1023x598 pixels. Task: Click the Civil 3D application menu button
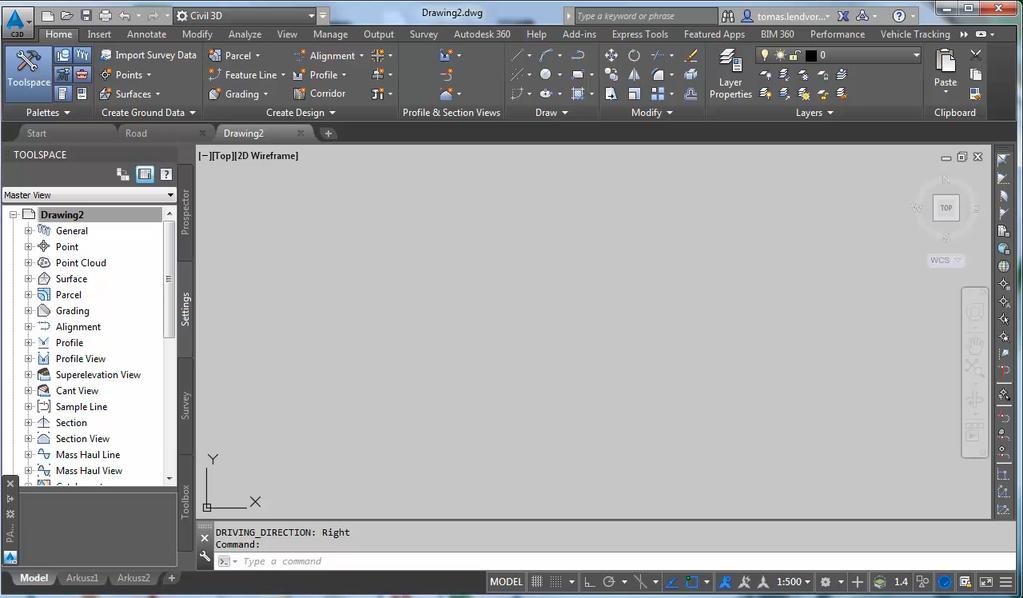point(18,23)
